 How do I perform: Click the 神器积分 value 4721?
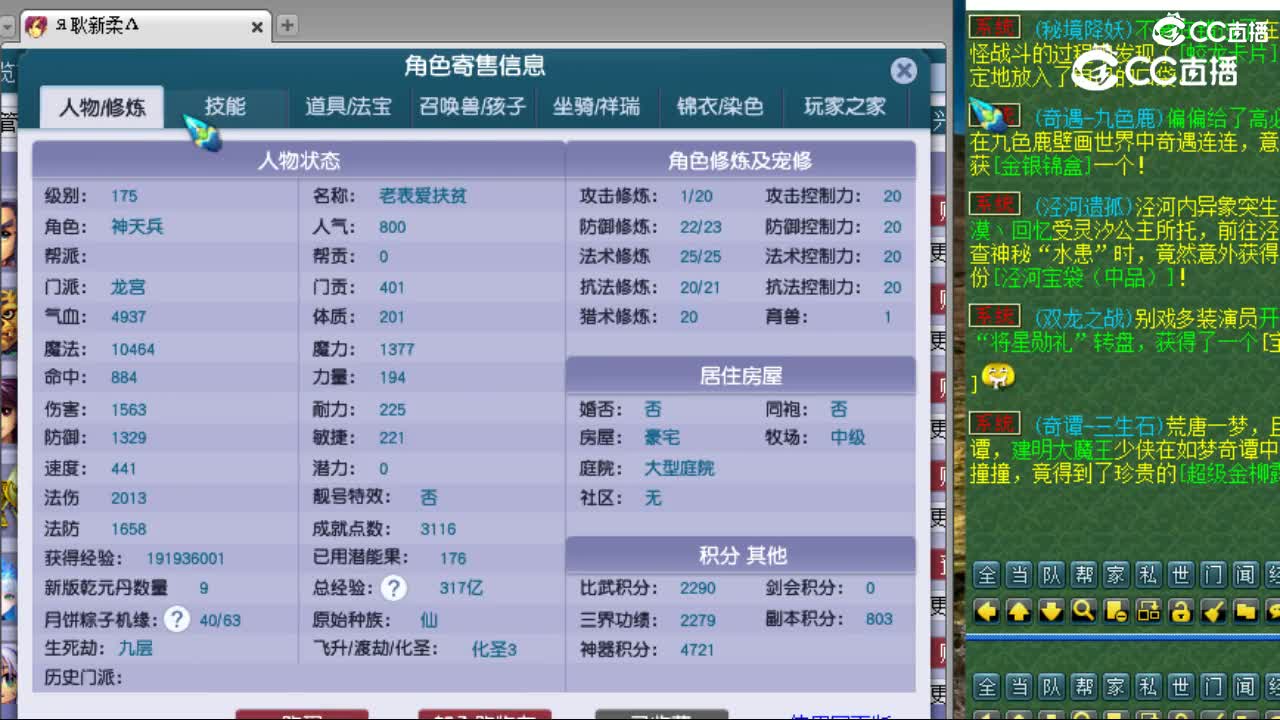pos(697,650)
